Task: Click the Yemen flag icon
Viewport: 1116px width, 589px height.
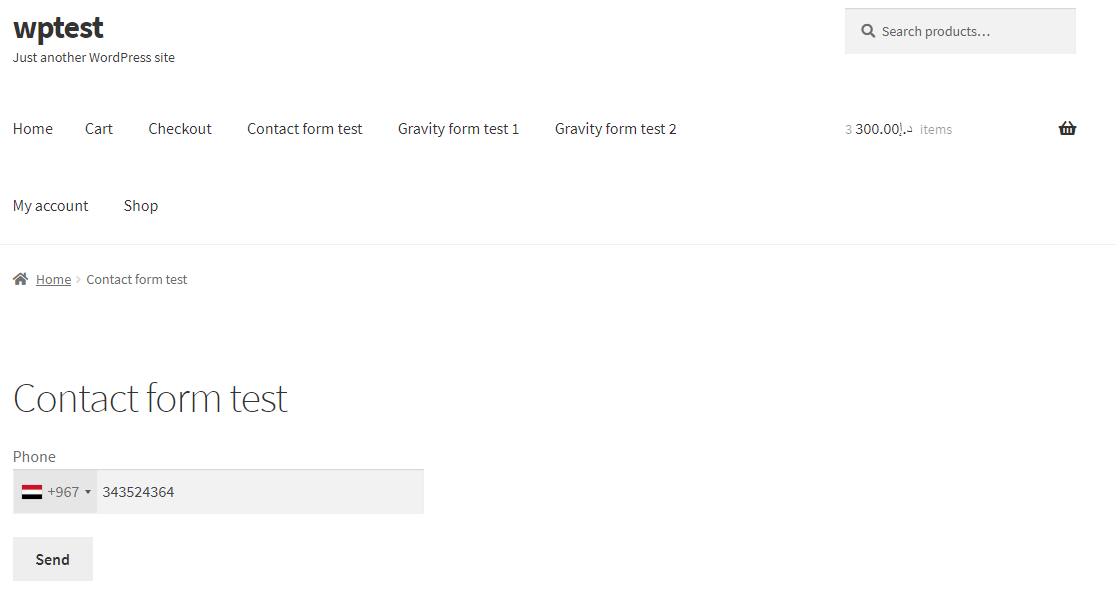Action: click(x=31, y=492)
